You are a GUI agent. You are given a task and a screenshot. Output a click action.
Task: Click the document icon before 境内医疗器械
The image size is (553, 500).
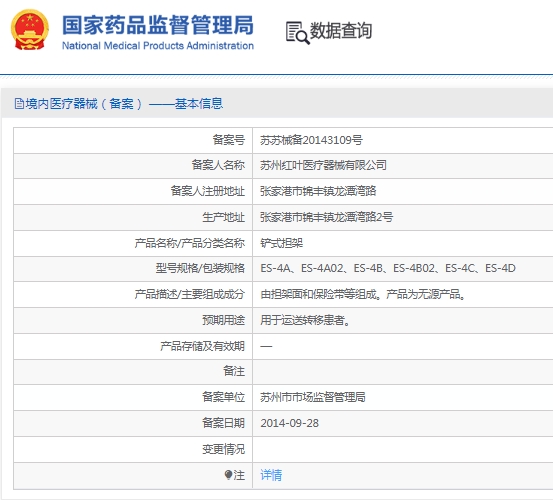[19, 104]
